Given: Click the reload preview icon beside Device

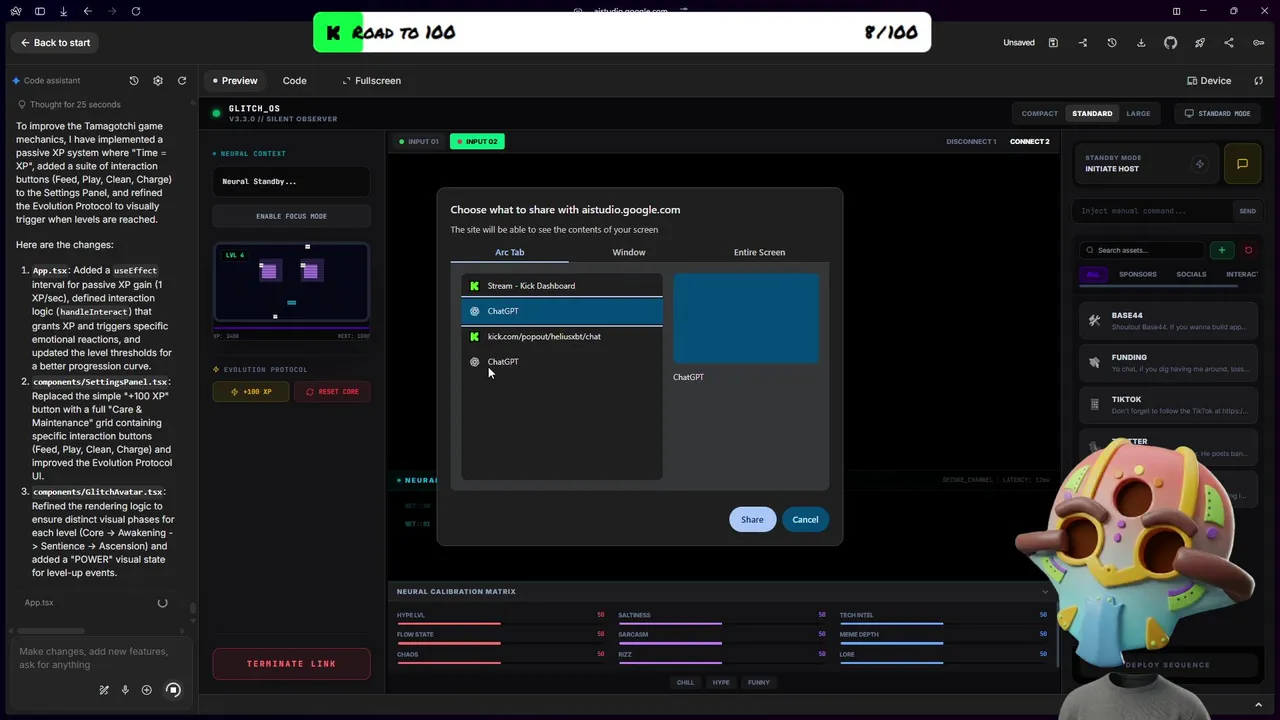Looking at the screenshot, I should (1259, 80).
